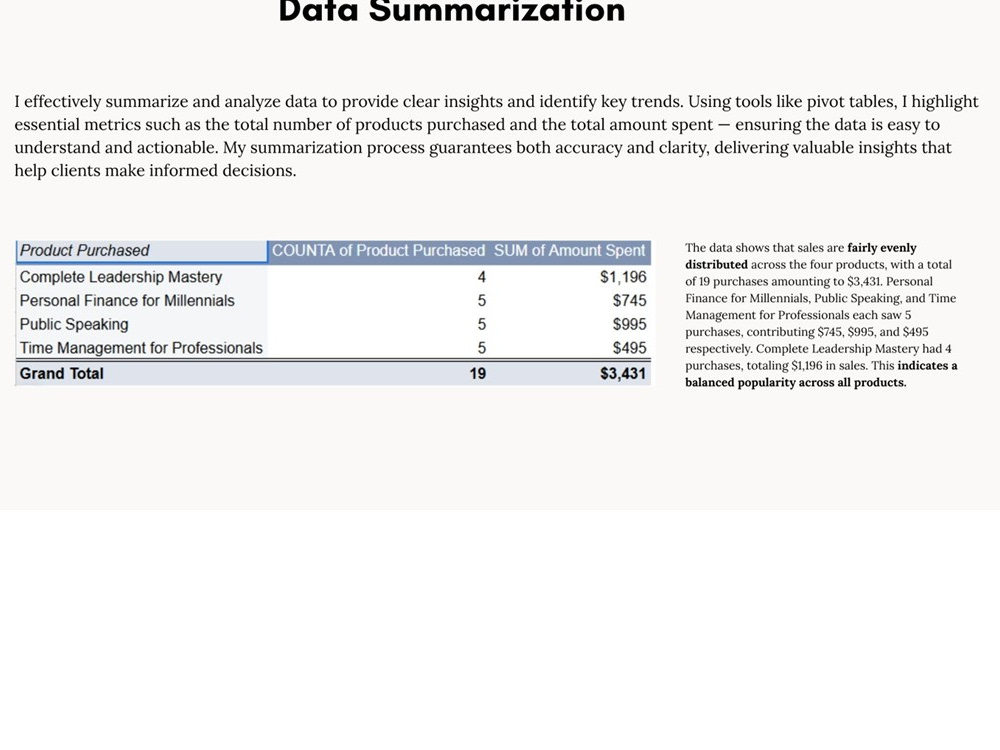Click the $995 amount cell
Image resolution: width=1000 pixels, height=750 pixels.
[x=629, y=324]
